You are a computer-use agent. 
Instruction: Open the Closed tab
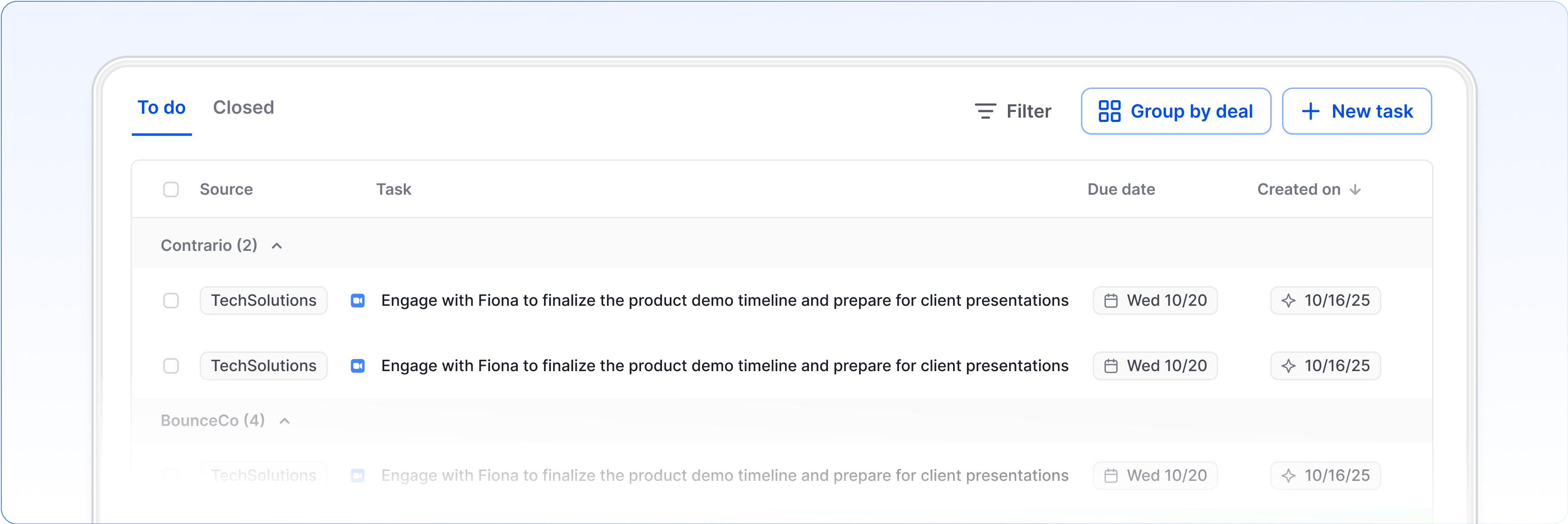tap(243, 108)
